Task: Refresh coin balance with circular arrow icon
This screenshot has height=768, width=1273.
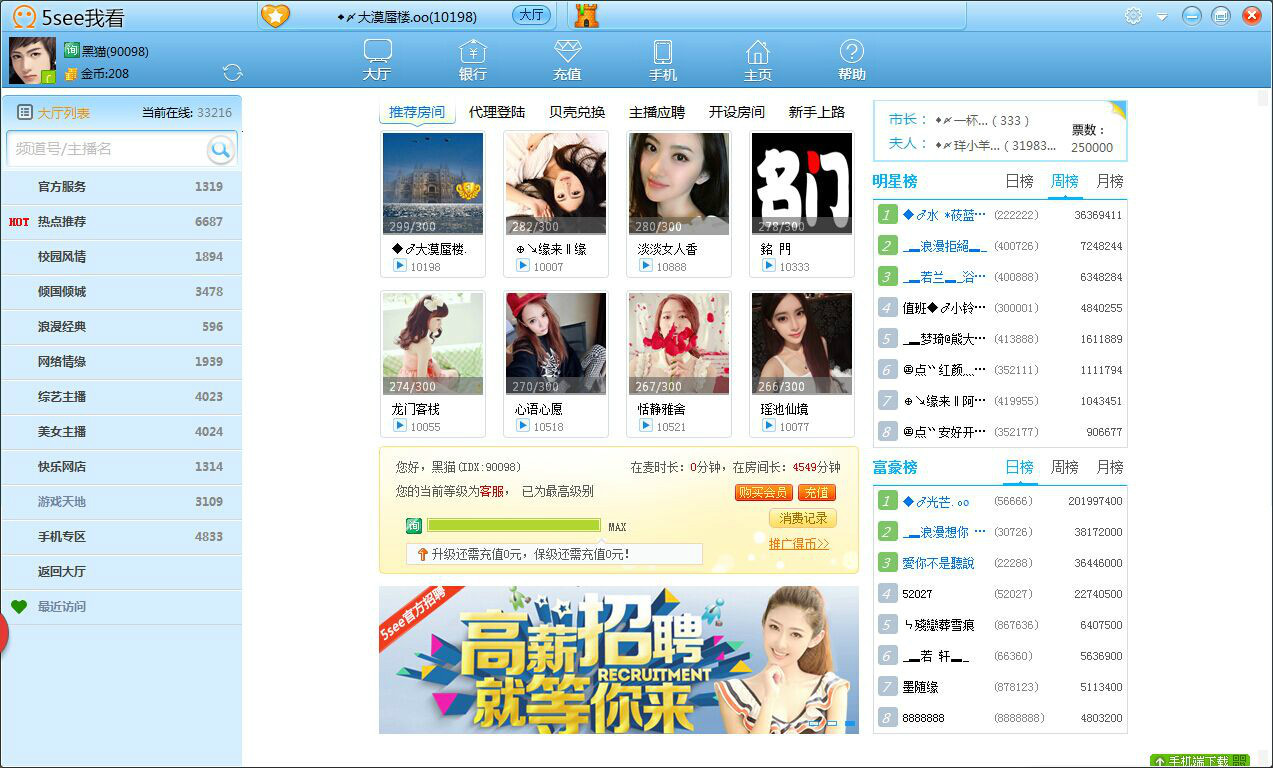Action: click(x=233, y=72)
